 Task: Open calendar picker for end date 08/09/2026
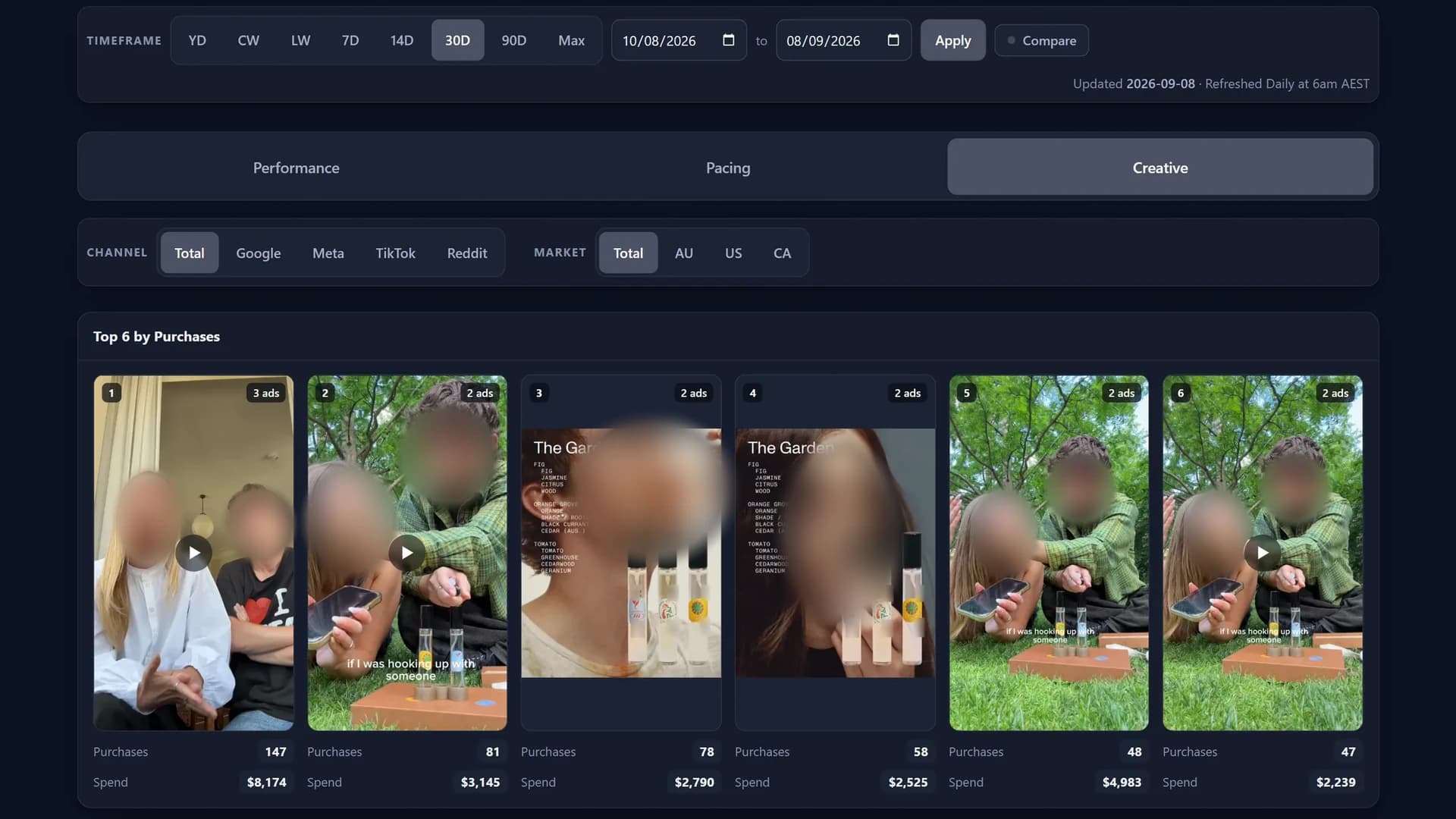(893, 40)
